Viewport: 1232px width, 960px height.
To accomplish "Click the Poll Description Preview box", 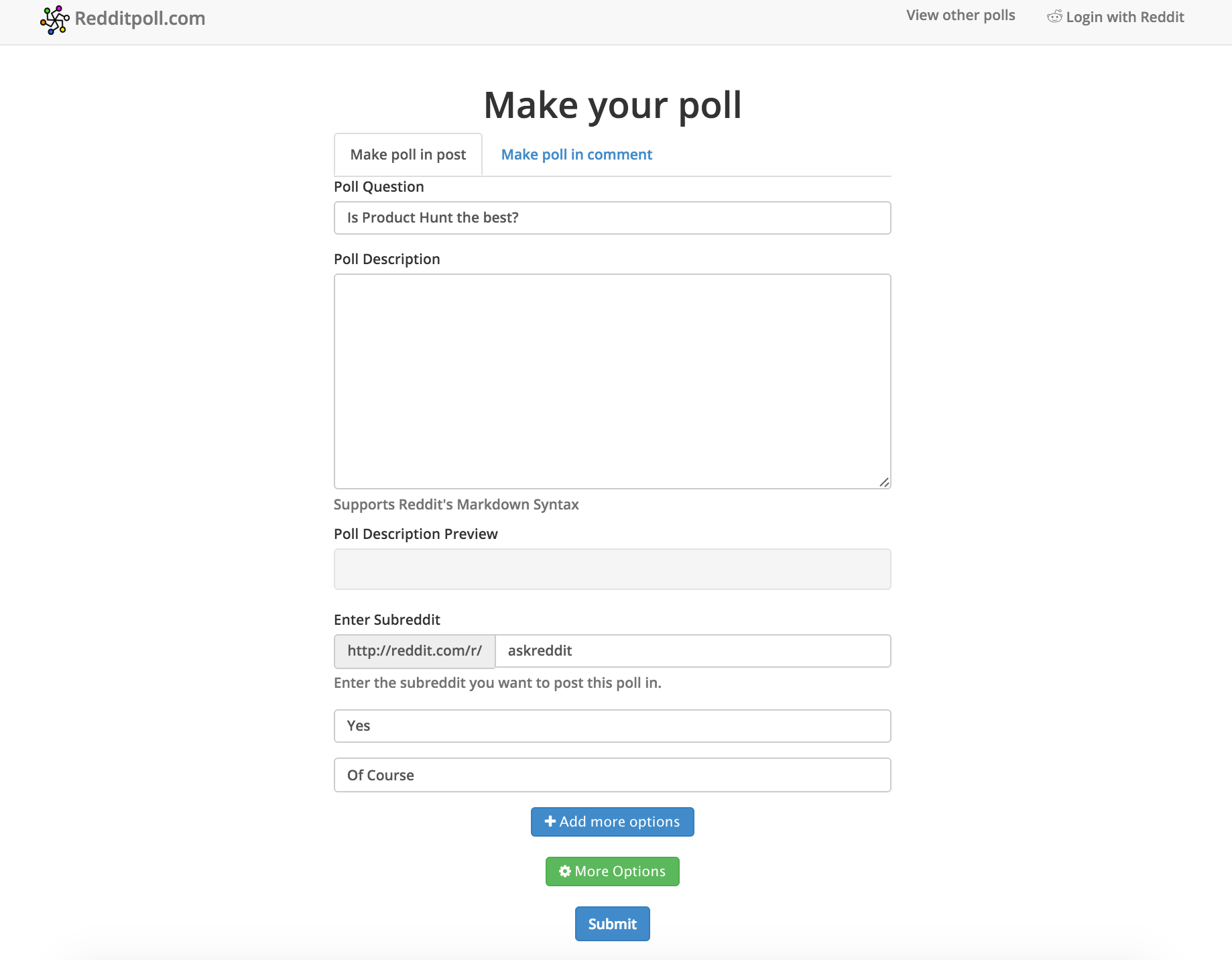I will point(611,568).
